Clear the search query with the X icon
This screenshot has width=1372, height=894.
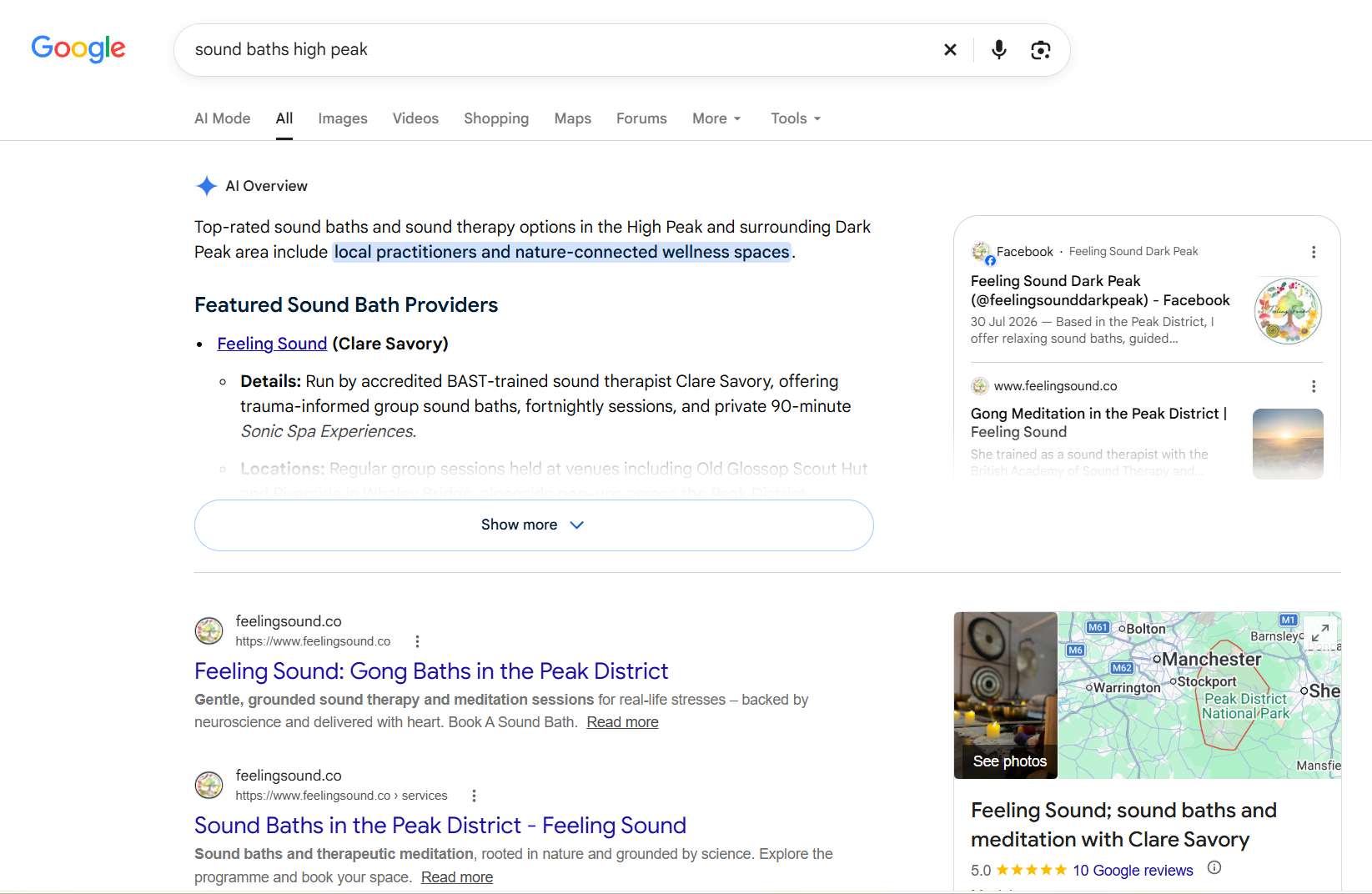coord(950,50)
